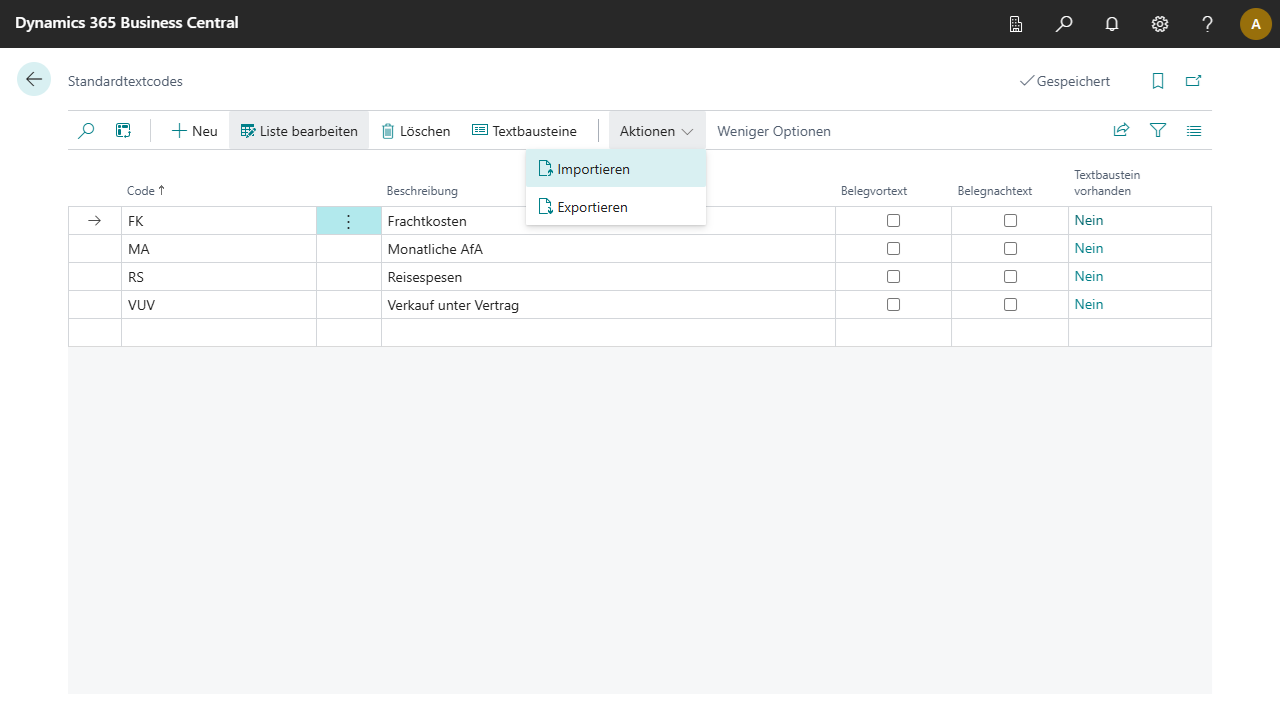Open the settings gear

pyautogui.click(x=1160, y=24)
